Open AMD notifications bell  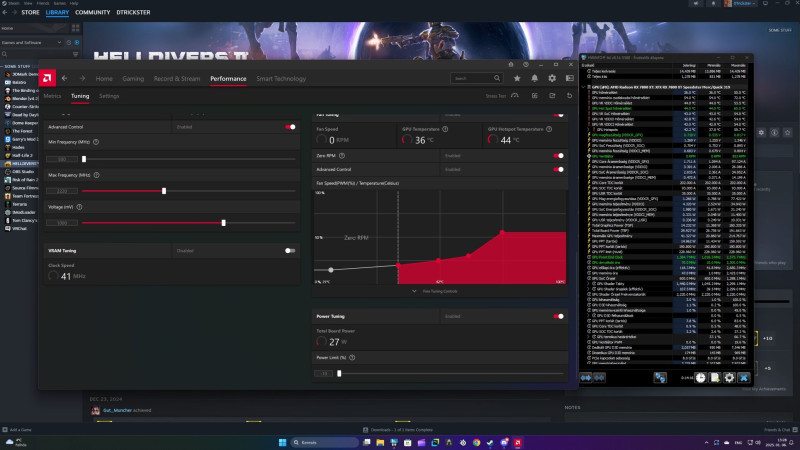(534, 78)
